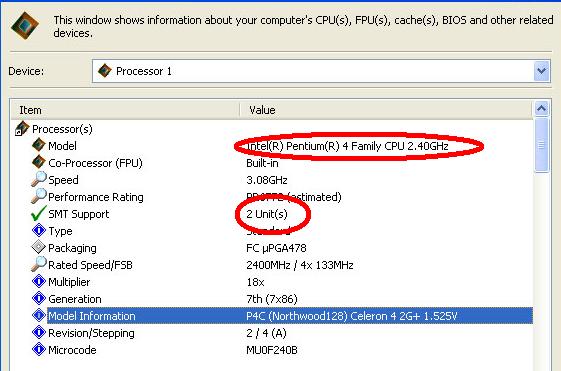
Task: Click the Microcode info icon
Action: 39,349
